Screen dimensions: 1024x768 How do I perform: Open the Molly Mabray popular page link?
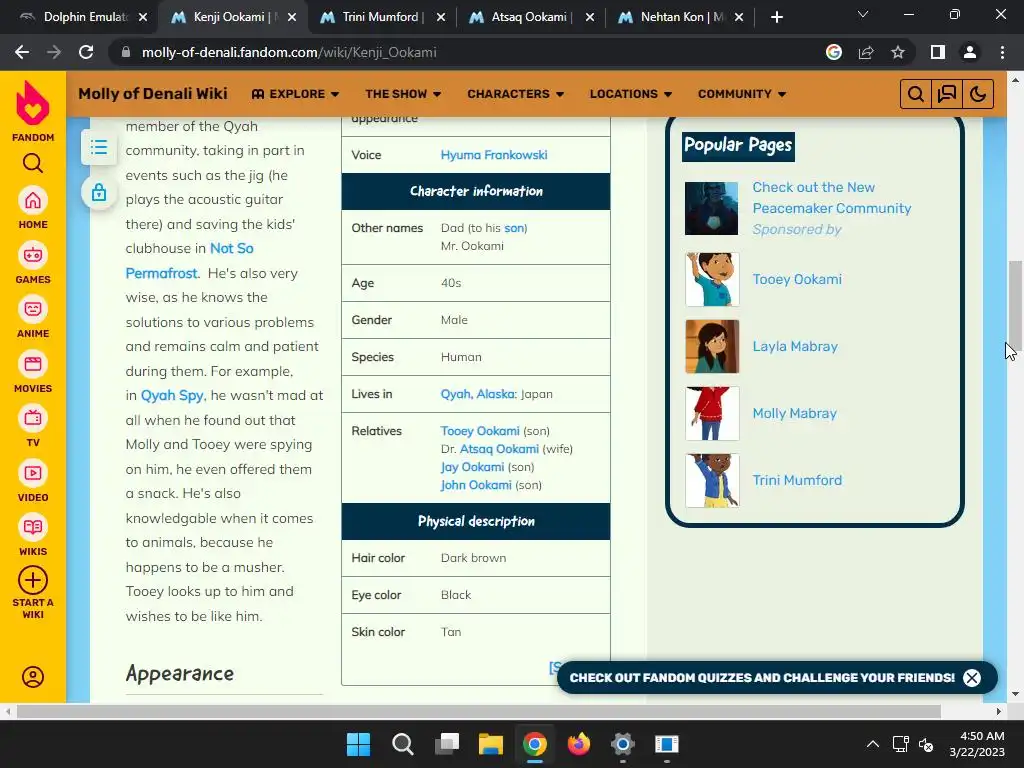794,413
